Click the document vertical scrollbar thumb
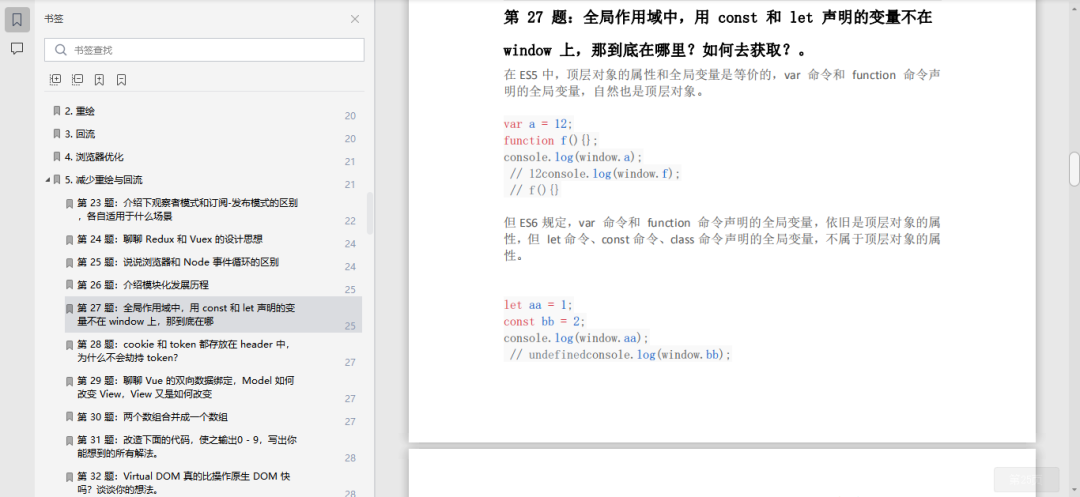Screen dimensions: 1080x497 click(x=1074, y=169)
